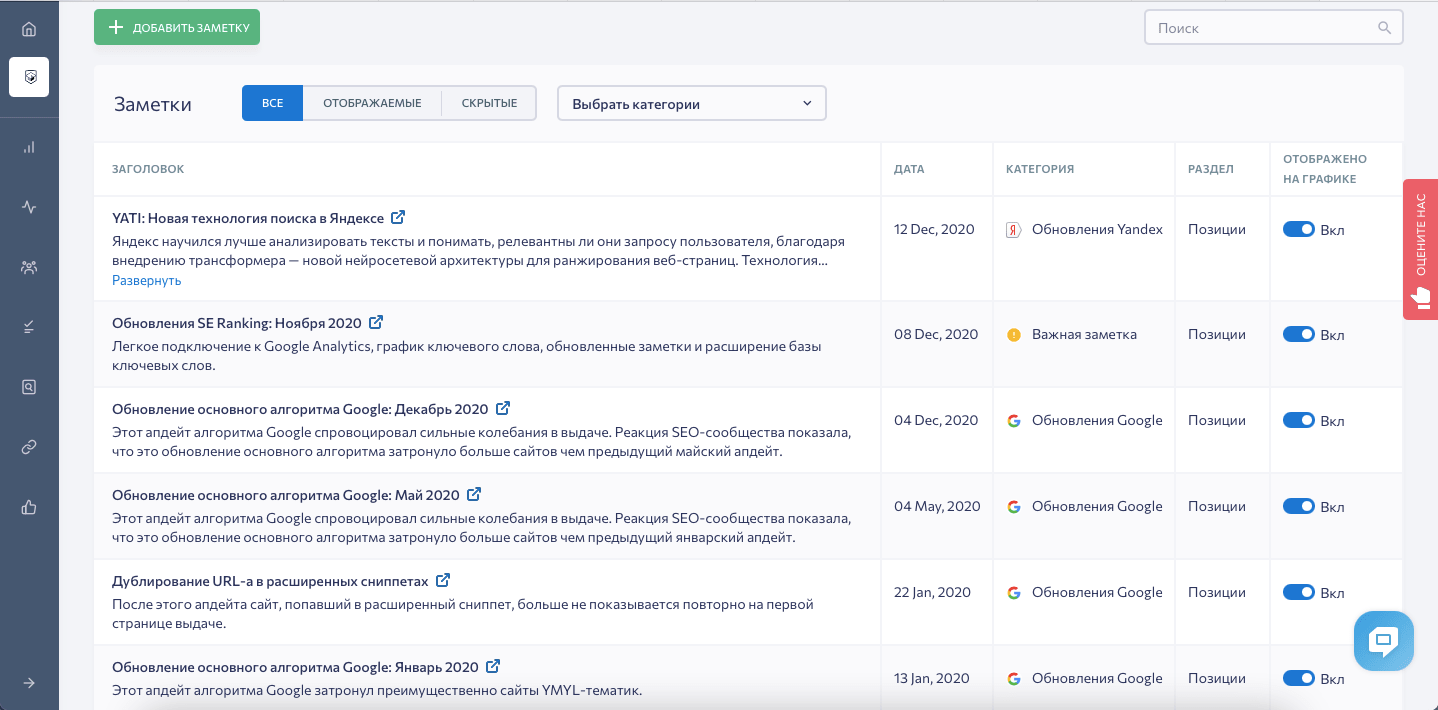Open external link icon for Декабрь 2020 note
Viewport: 1438px width, 710px height.
pos(503,408)
